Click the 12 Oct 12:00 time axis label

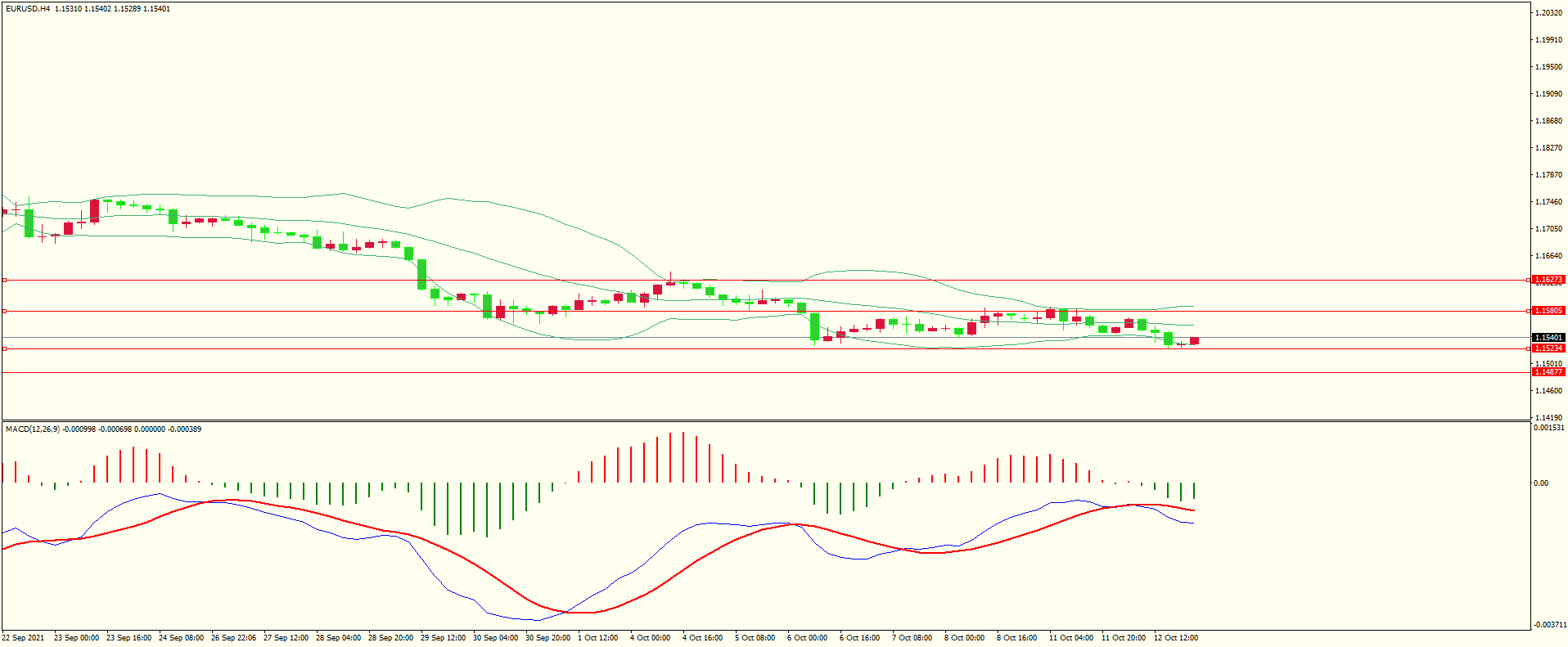coord(1175,638)
